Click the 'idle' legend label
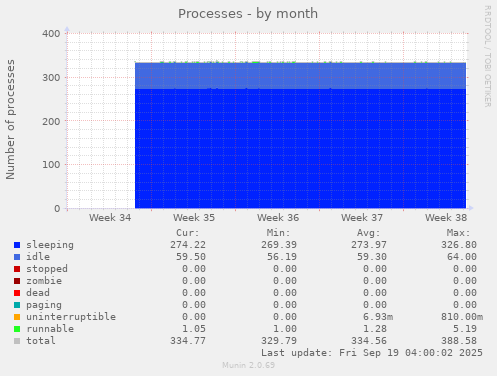 coord(38,257)
